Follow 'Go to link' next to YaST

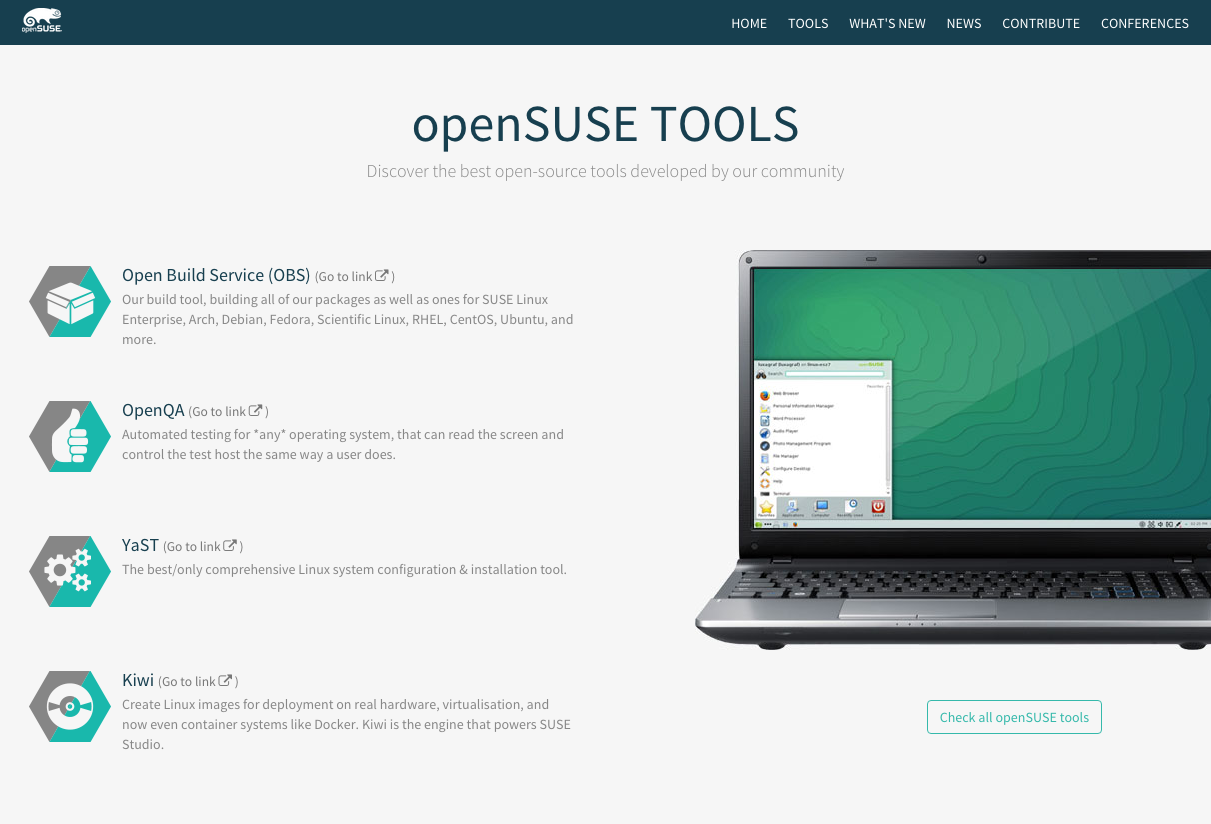[x=203, y=547]
